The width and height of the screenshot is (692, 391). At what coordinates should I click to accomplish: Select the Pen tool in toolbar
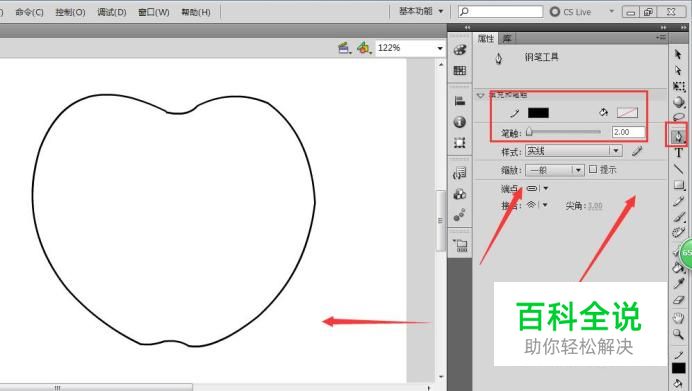[x=678, y=136]
